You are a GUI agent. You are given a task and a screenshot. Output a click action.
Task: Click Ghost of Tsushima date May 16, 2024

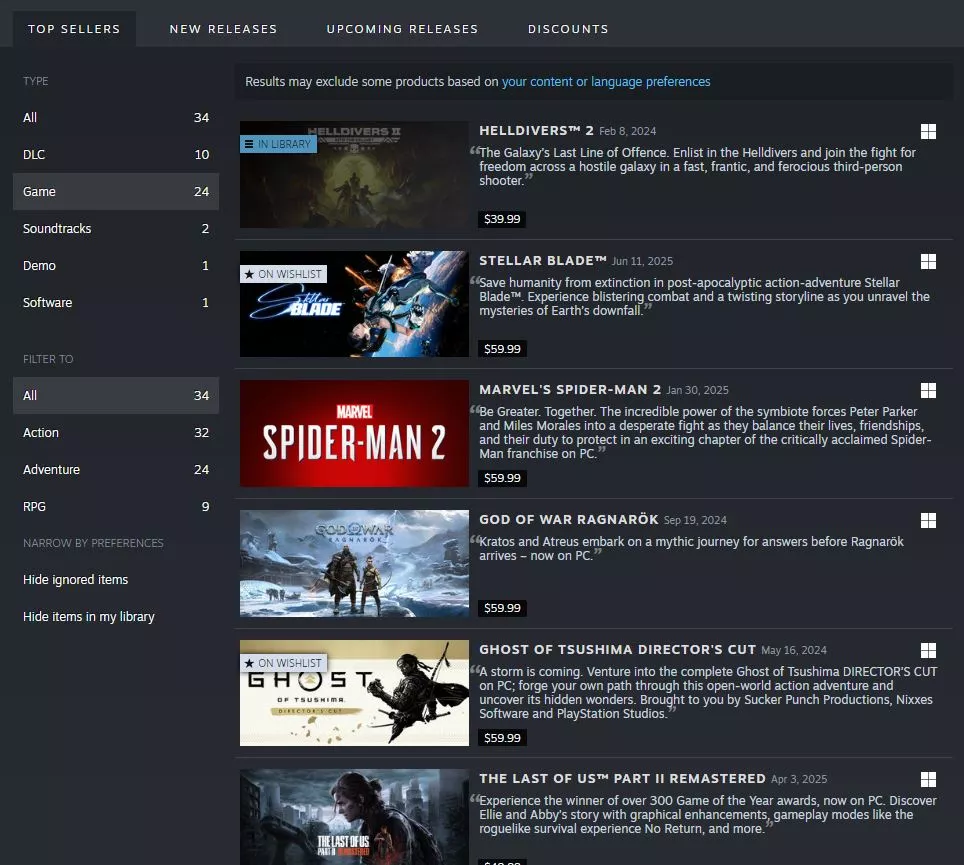pyautogui.click(x=794, y=650)
